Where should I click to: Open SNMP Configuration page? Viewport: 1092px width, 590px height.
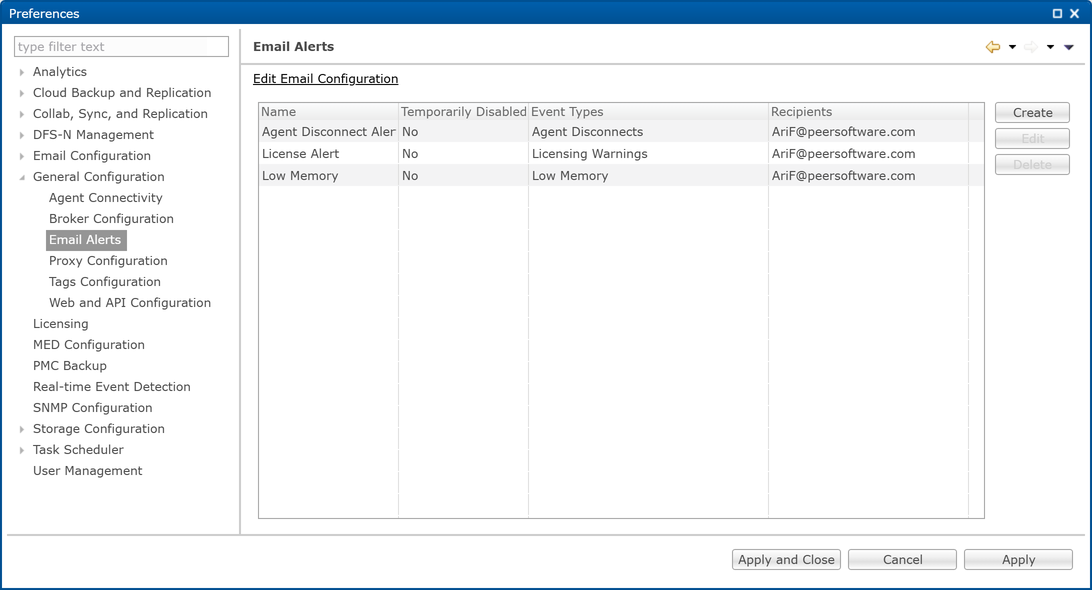click(93, 407)
